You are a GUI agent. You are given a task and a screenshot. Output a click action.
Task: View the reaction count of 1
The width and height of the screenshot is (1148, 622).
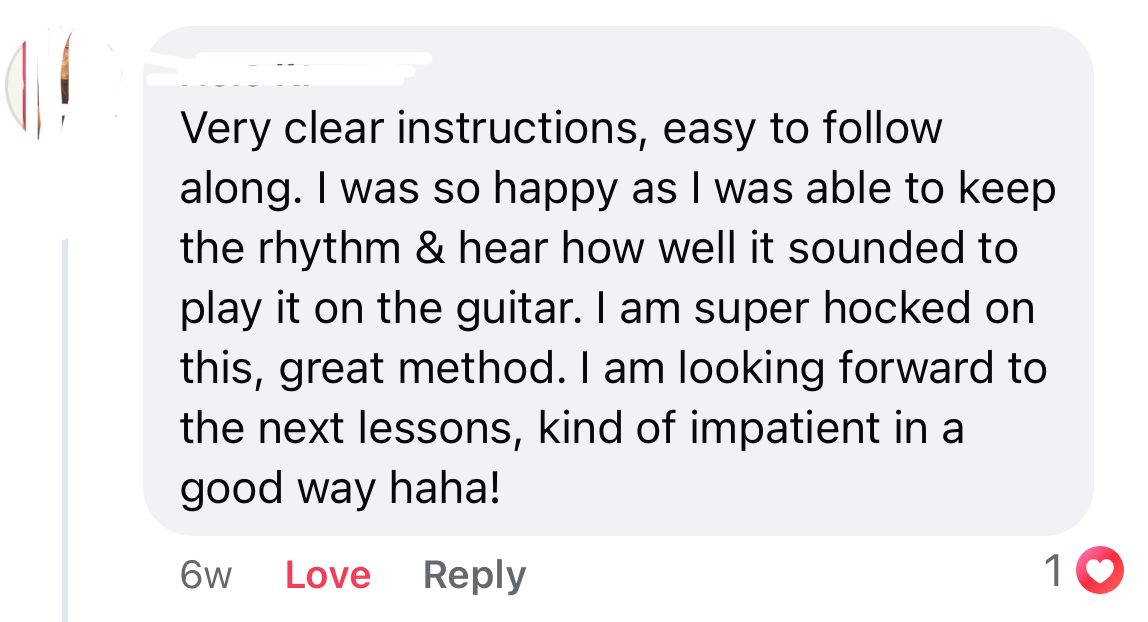point(1053,573)
